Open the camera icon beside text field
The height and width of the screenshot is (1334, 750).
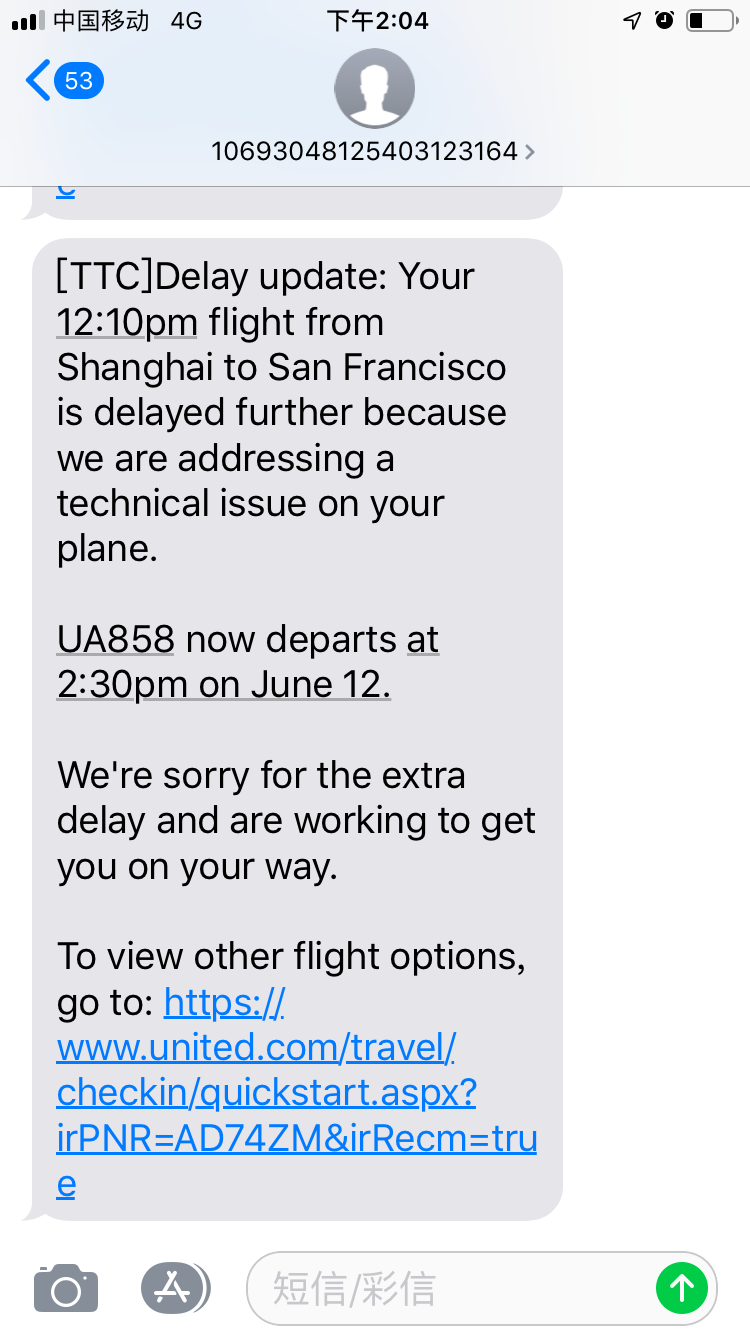tap(66, 1288)
